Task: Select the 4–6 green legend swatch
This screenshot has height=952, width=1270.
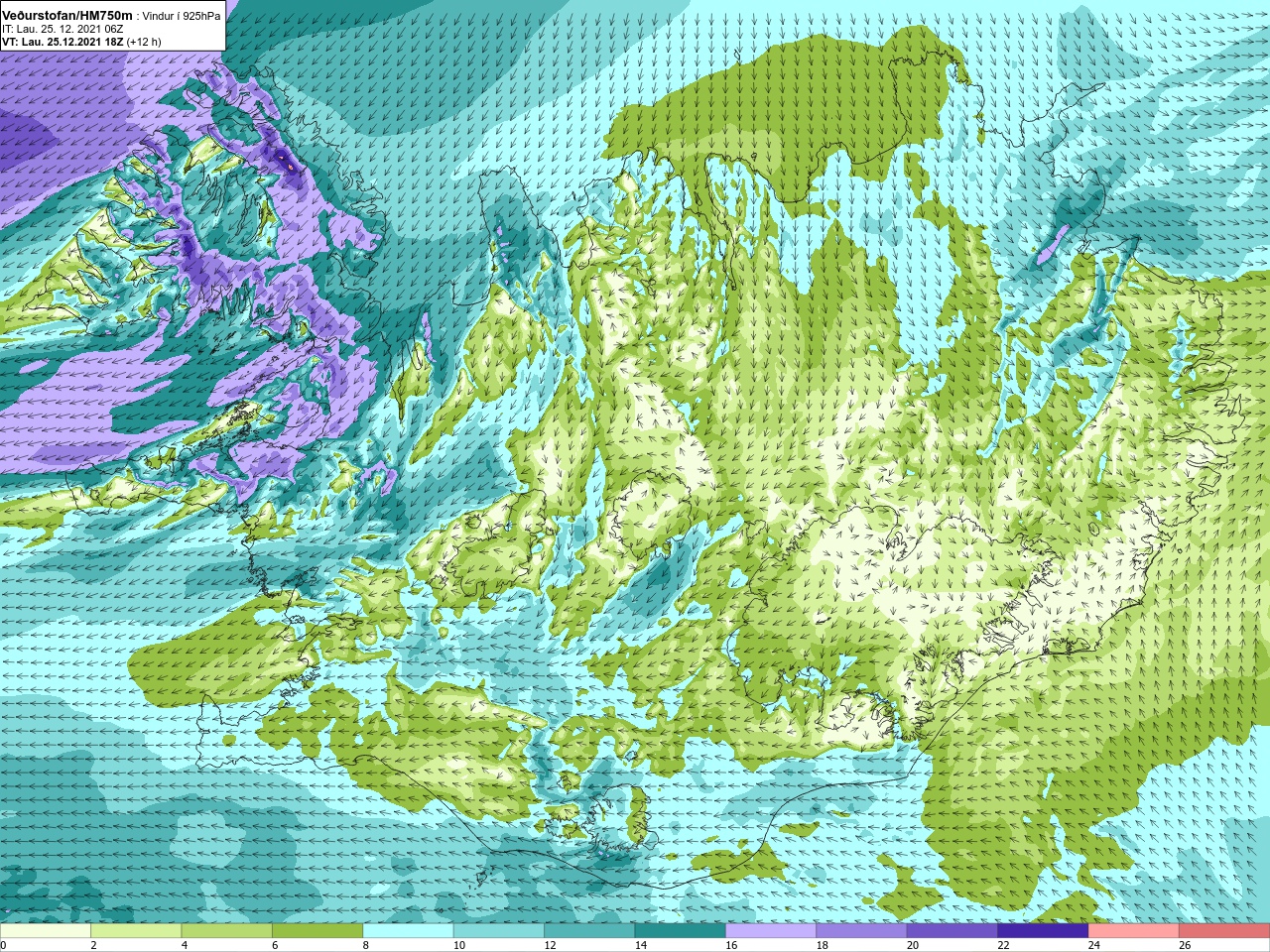Action: click(x=227, y=931)
